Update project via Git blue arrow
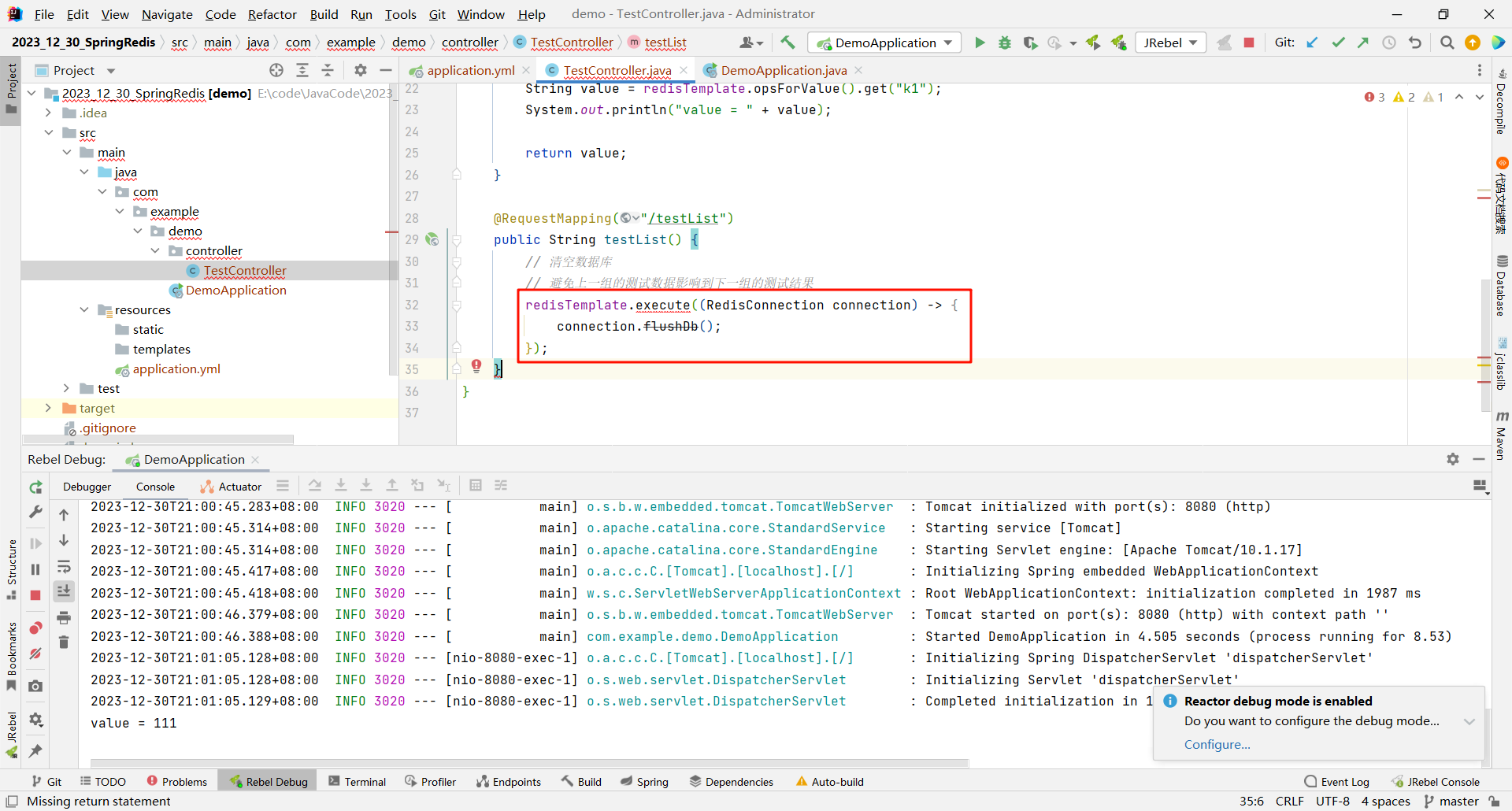This screenshot has width=1512, height=811. coord(1312,43)
